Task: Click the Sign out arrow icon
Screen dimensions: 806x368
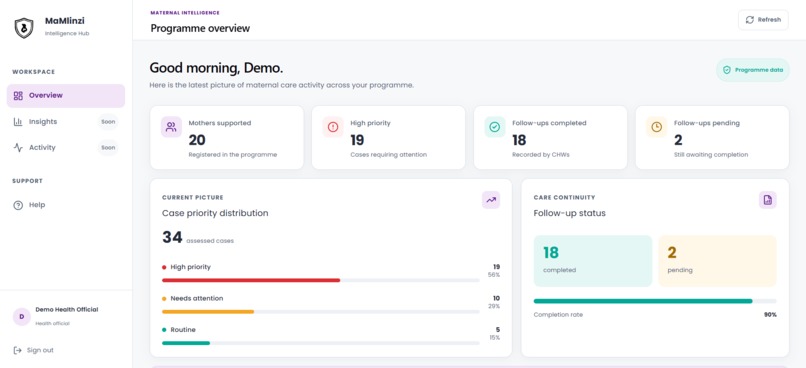Action: 17,351
